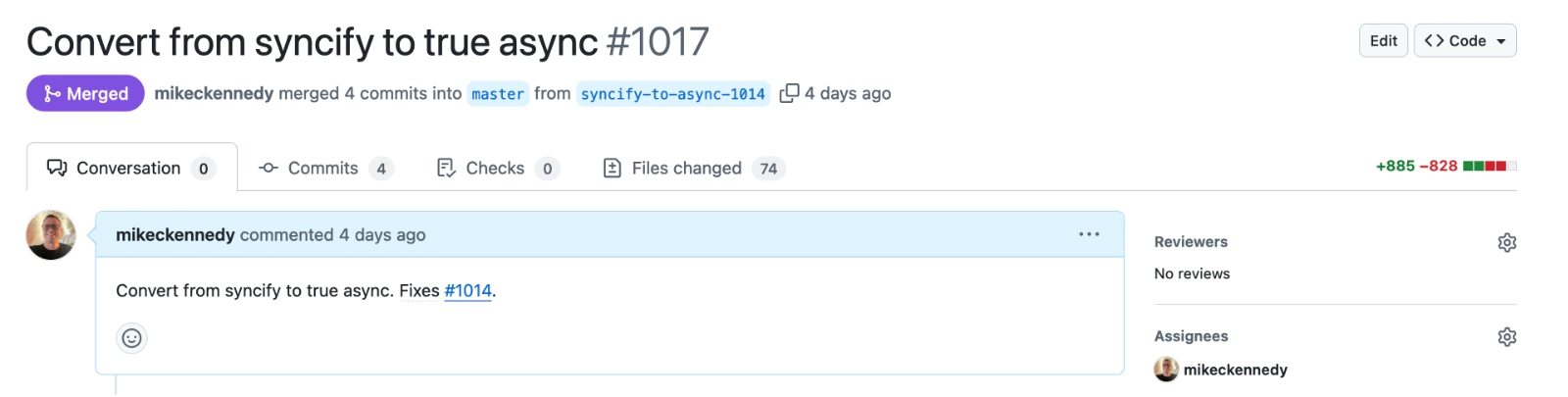Open the Checks tab
1568x397 pixels.
coord(497,168)
